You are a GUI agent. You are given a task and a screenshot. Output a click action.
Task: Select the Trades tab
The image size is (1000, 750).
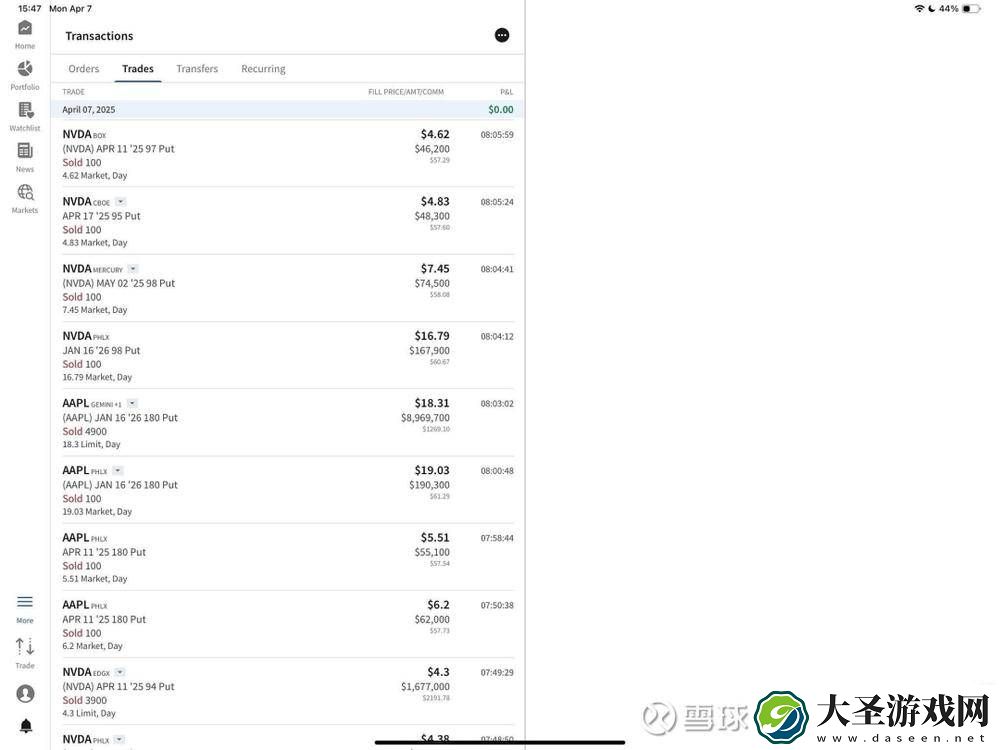[138, 68]
